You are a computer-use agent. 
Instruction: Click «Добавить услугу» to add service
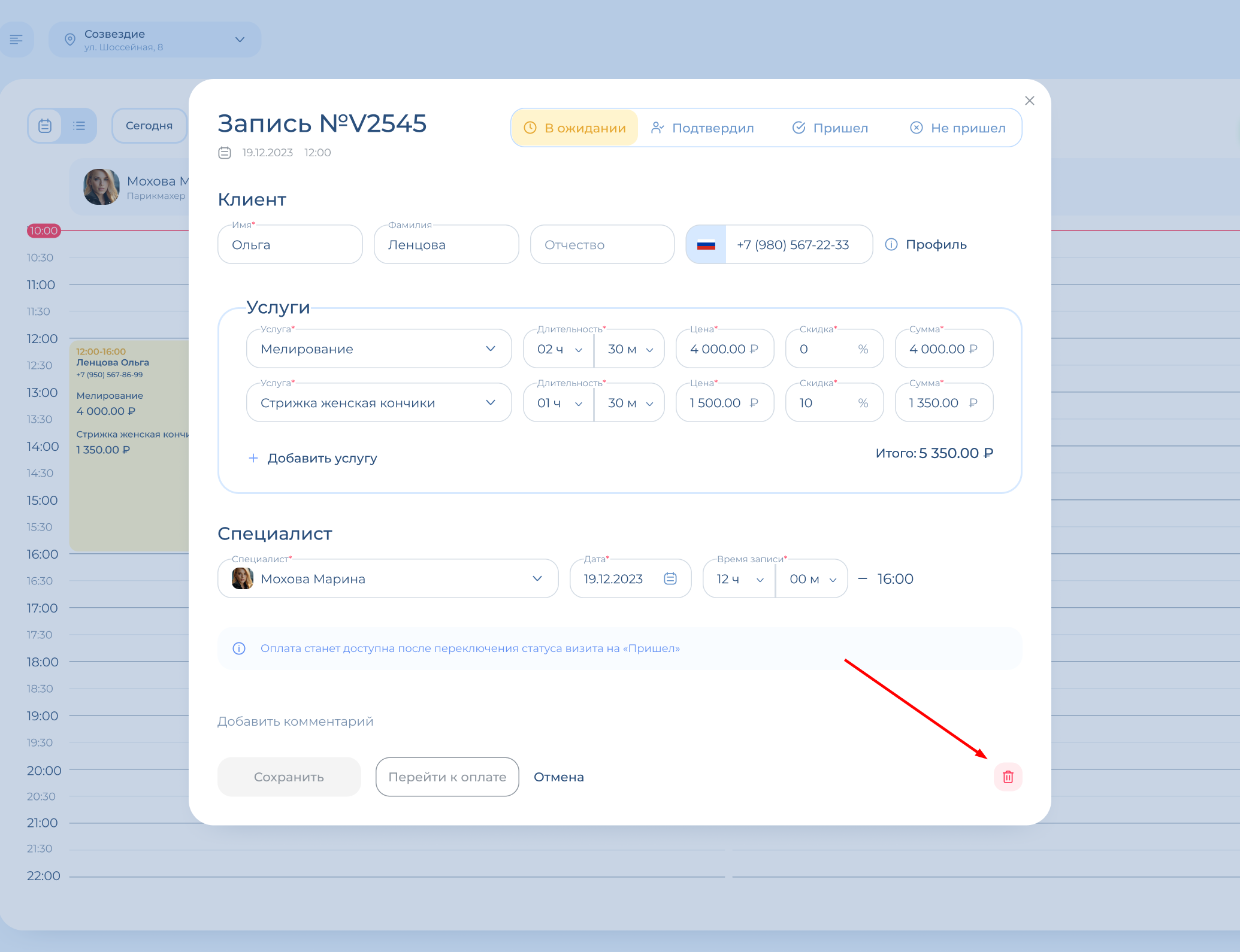313,458
